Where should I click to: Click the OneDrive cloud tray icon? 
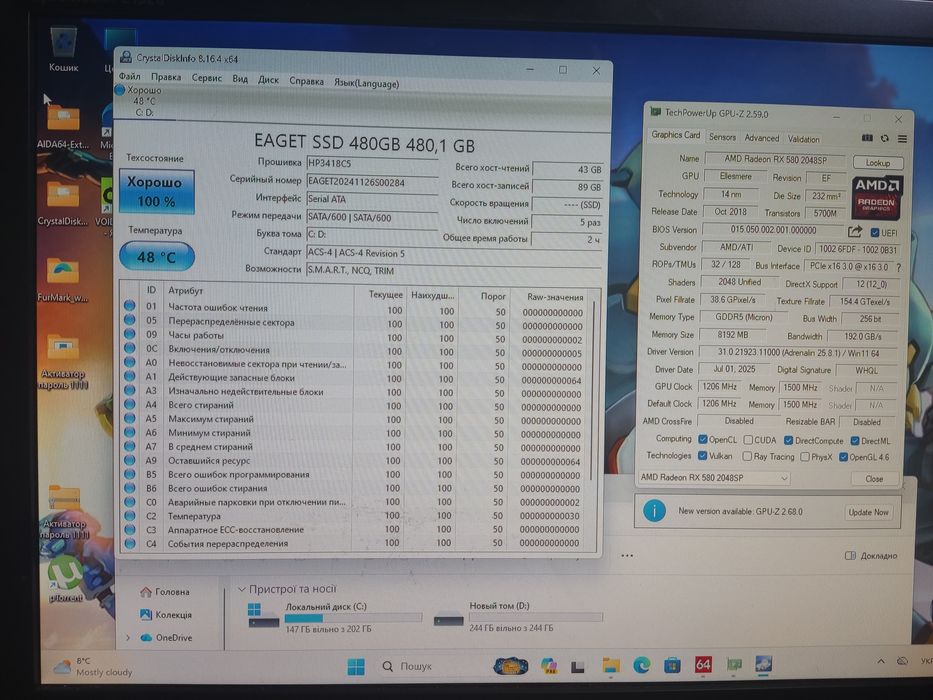coord(903,661)
